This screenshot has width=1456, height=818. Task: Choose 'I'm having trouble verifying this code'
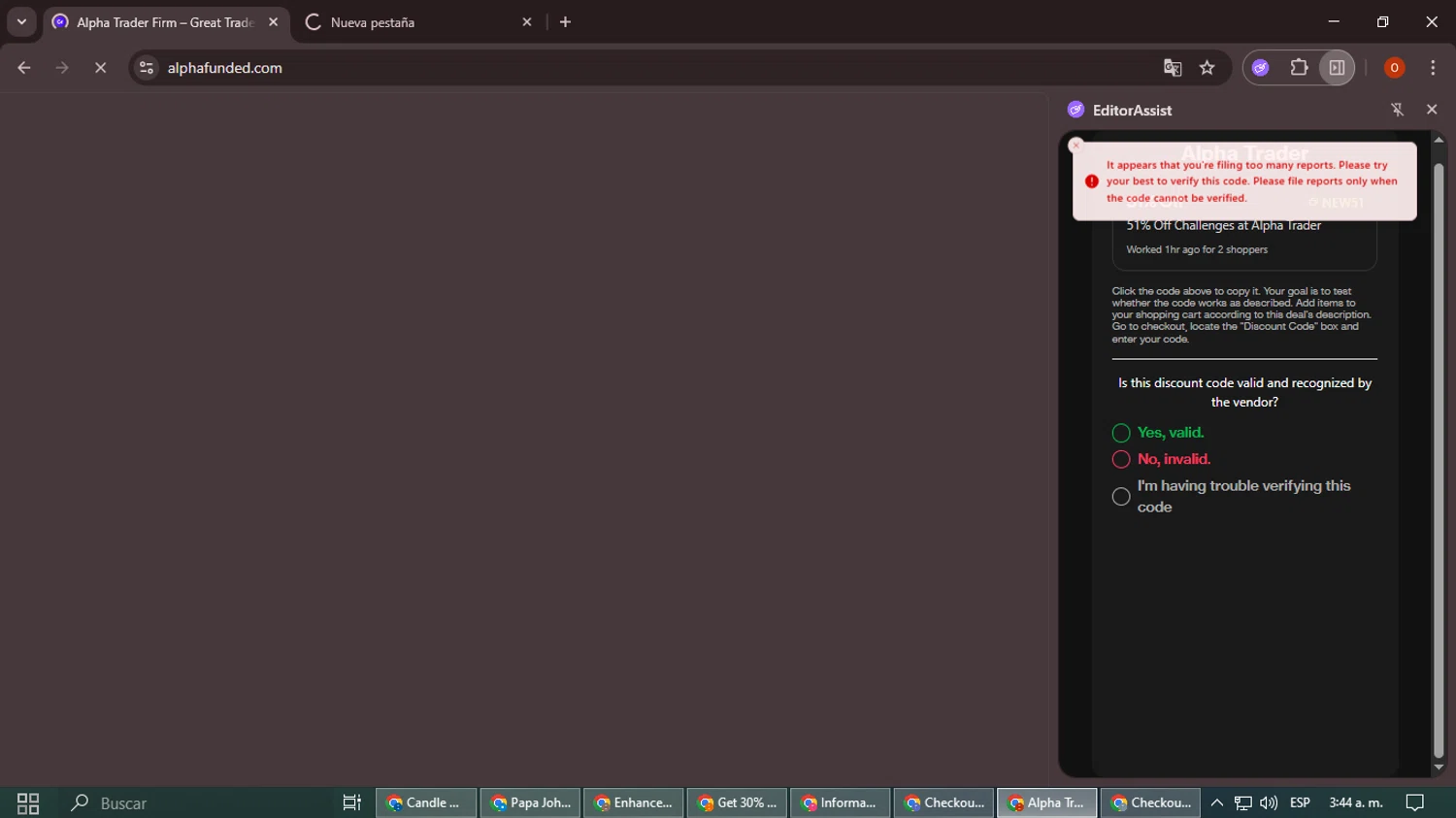coord(1121,497)
